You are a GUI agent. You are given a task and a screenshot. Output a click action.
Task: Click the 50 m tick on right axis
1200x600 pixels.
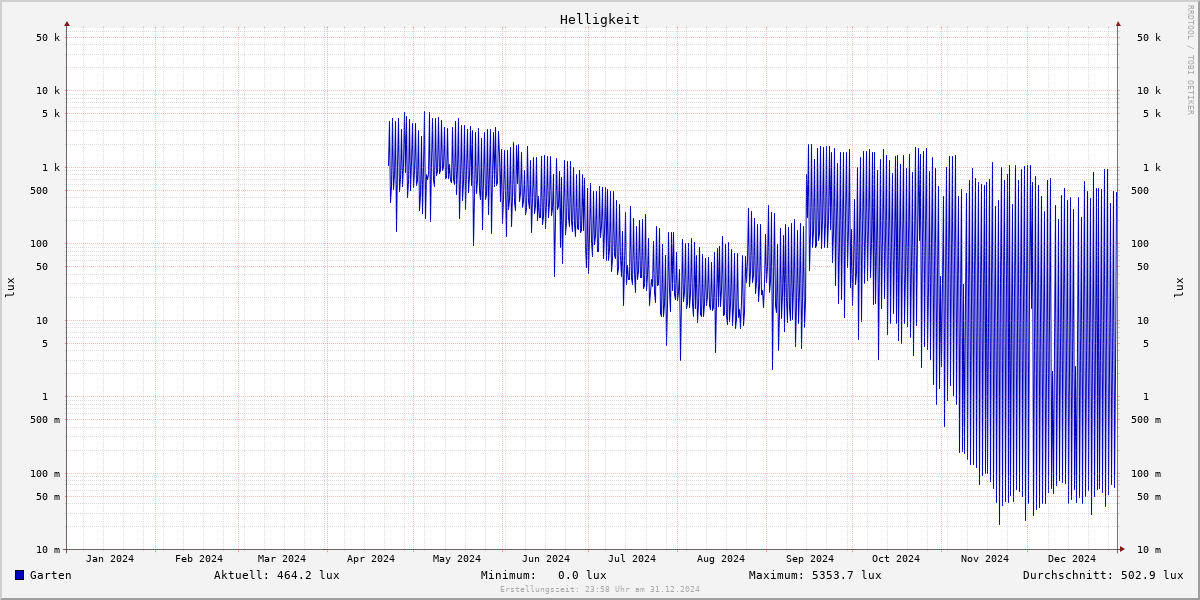pyautogui.click(x=1149, y=497)
